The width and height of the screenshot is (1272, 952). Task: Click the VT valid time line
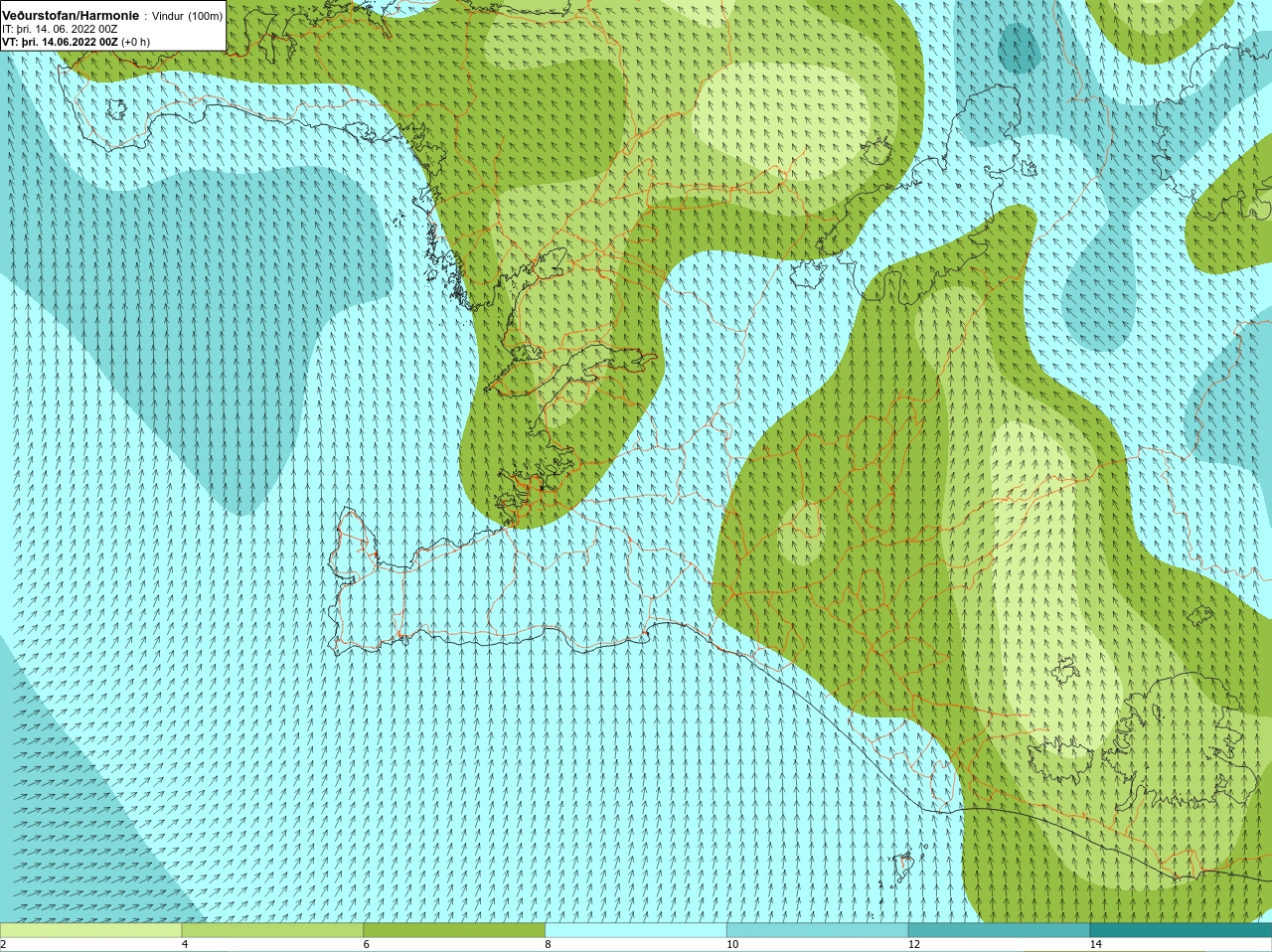click(76, 43)
